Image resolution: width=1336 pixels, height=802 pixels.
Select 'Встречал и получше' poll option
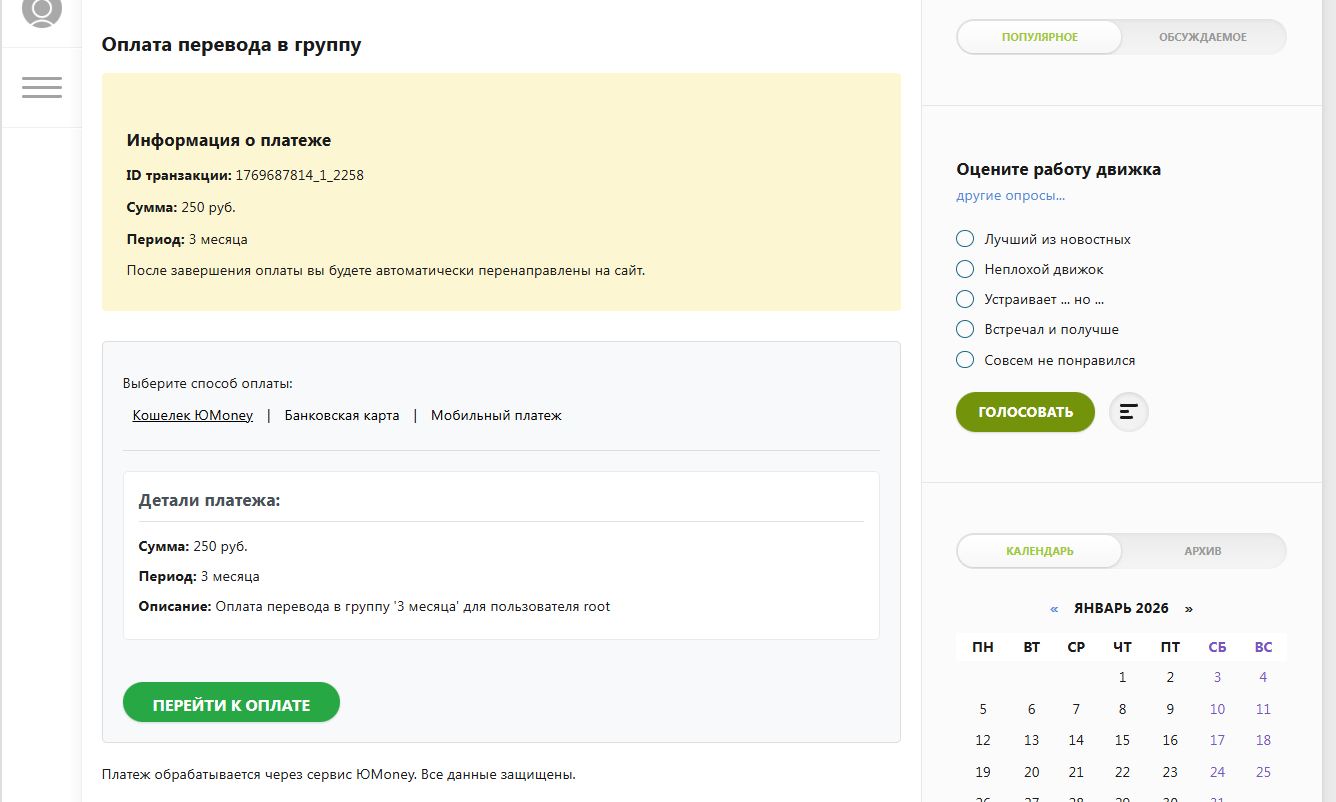[x=965, y=329]
